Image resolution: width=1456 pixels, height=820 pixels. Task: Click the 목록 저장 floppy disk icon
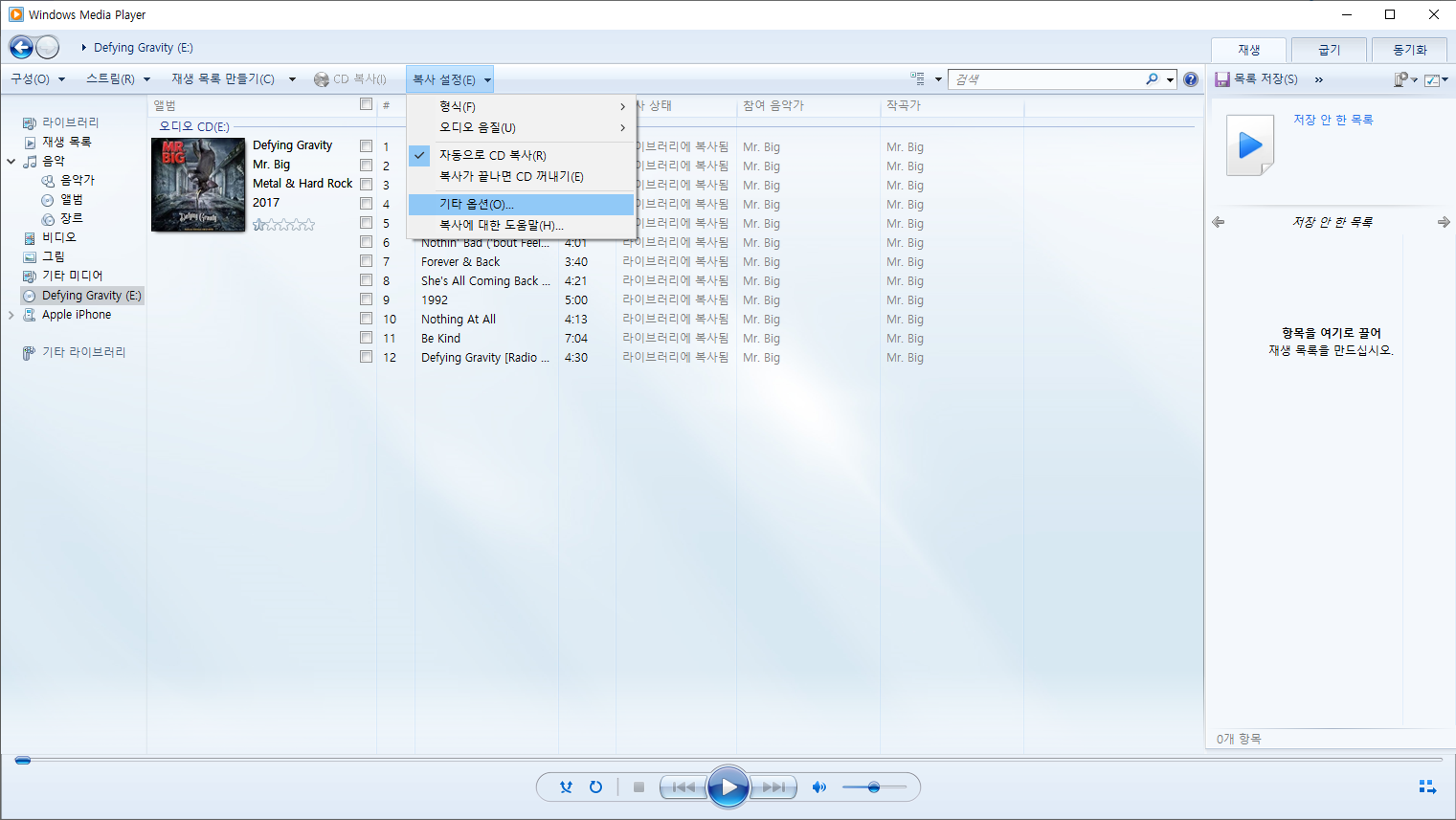[1222, 79]
